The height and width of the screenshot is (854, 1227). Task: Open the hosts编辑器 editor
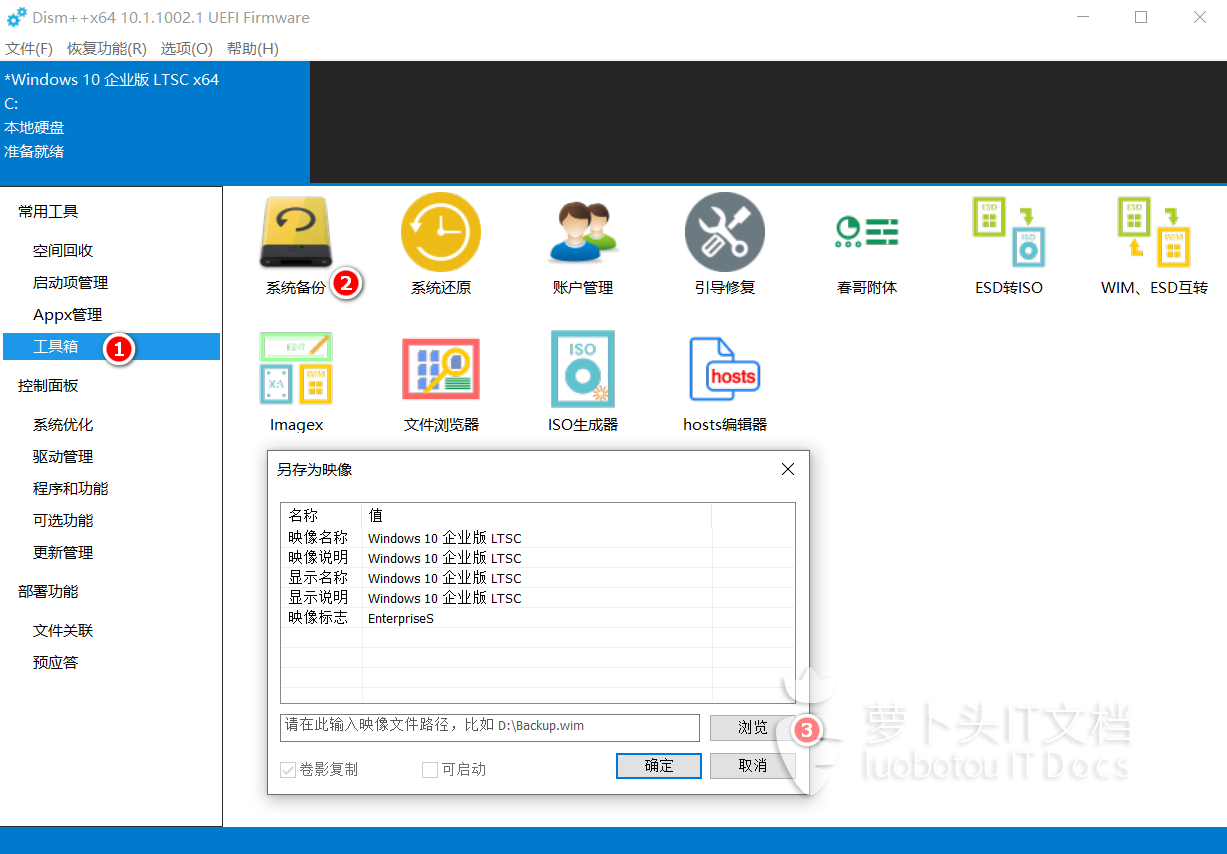(x=725, y=370)
